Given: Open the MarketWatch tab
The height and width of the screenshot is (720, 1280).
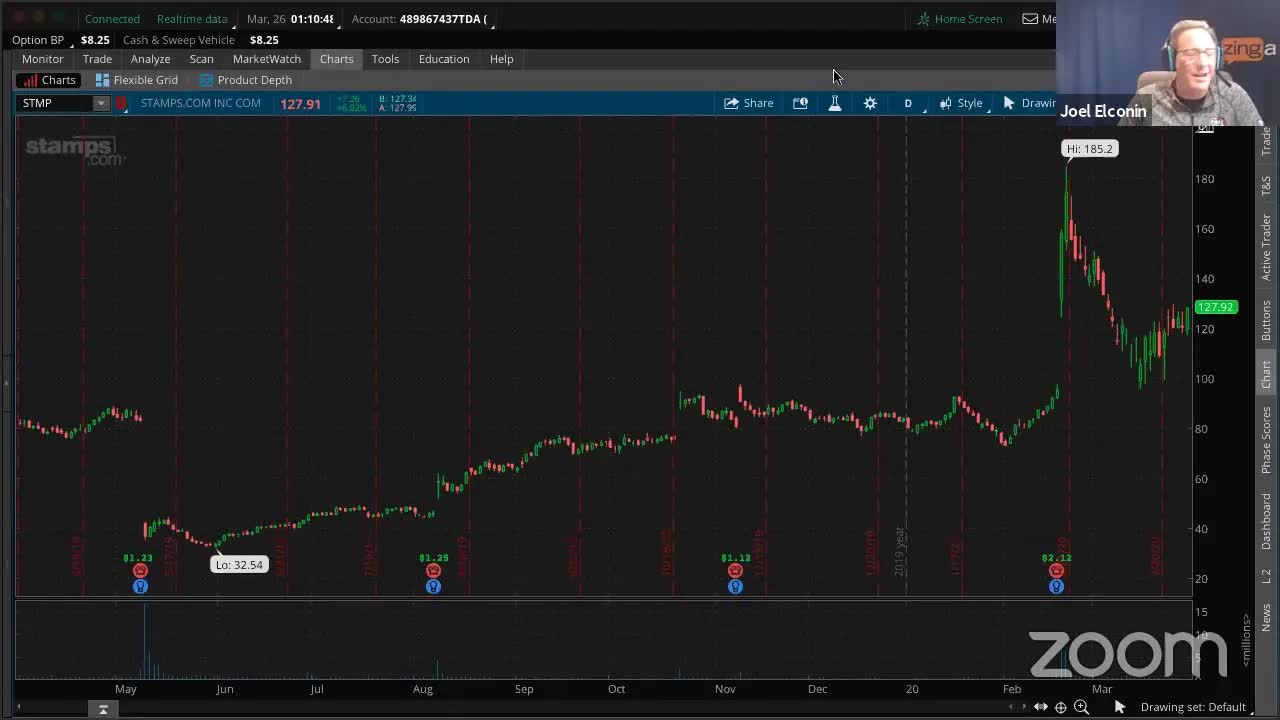Looking at the screenshot, I should tap(267, 59).
